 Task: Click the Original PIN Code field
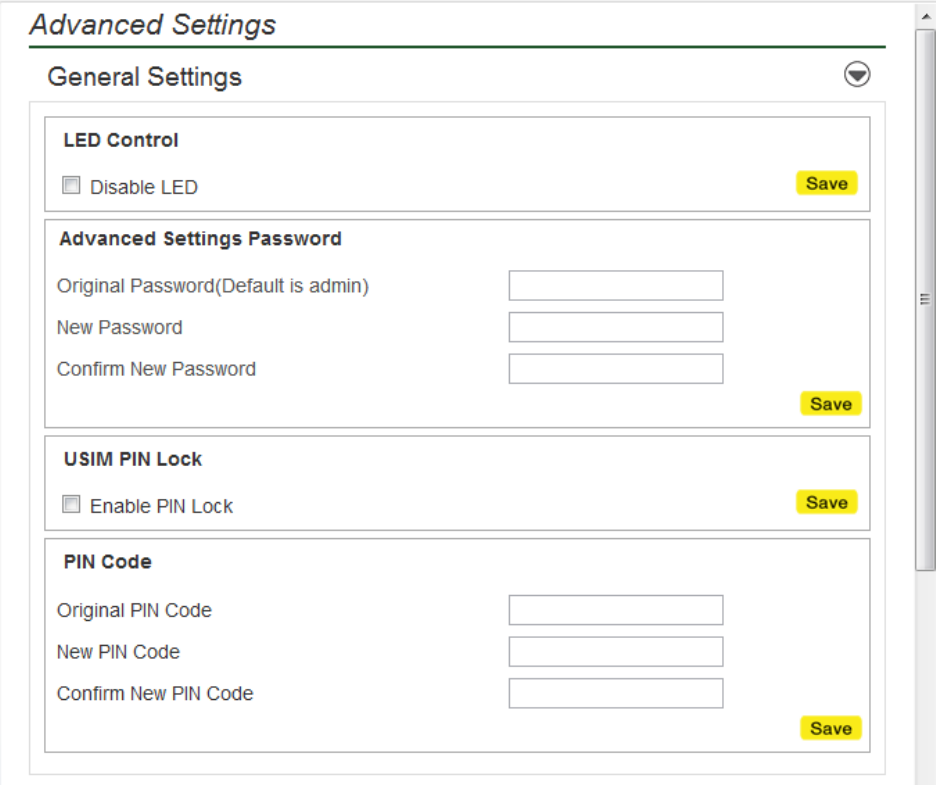click(615, 610)
